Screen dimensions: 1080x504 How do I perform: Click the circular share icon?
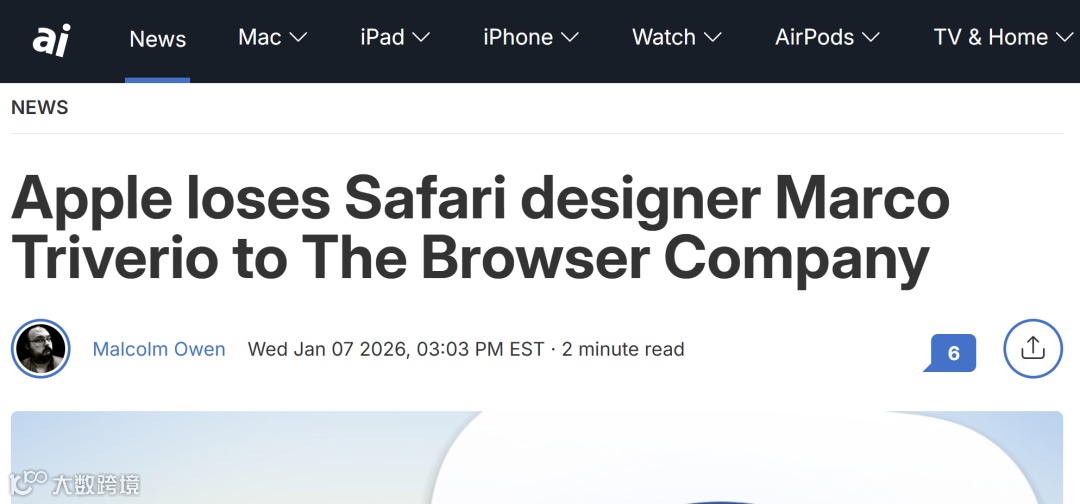1033,348
